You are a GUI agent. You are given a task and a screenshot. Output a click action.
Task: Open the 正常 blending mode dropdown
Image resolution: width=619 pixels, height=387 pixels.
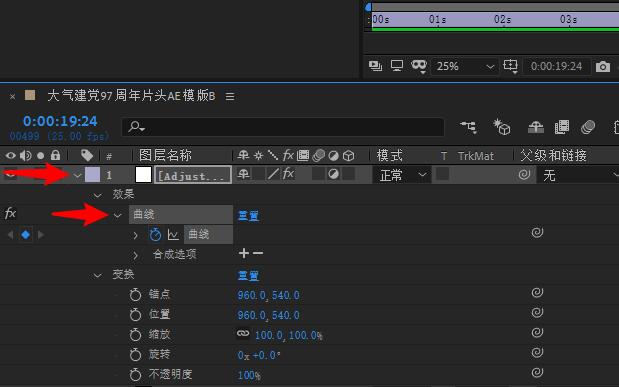coord(401,175)
